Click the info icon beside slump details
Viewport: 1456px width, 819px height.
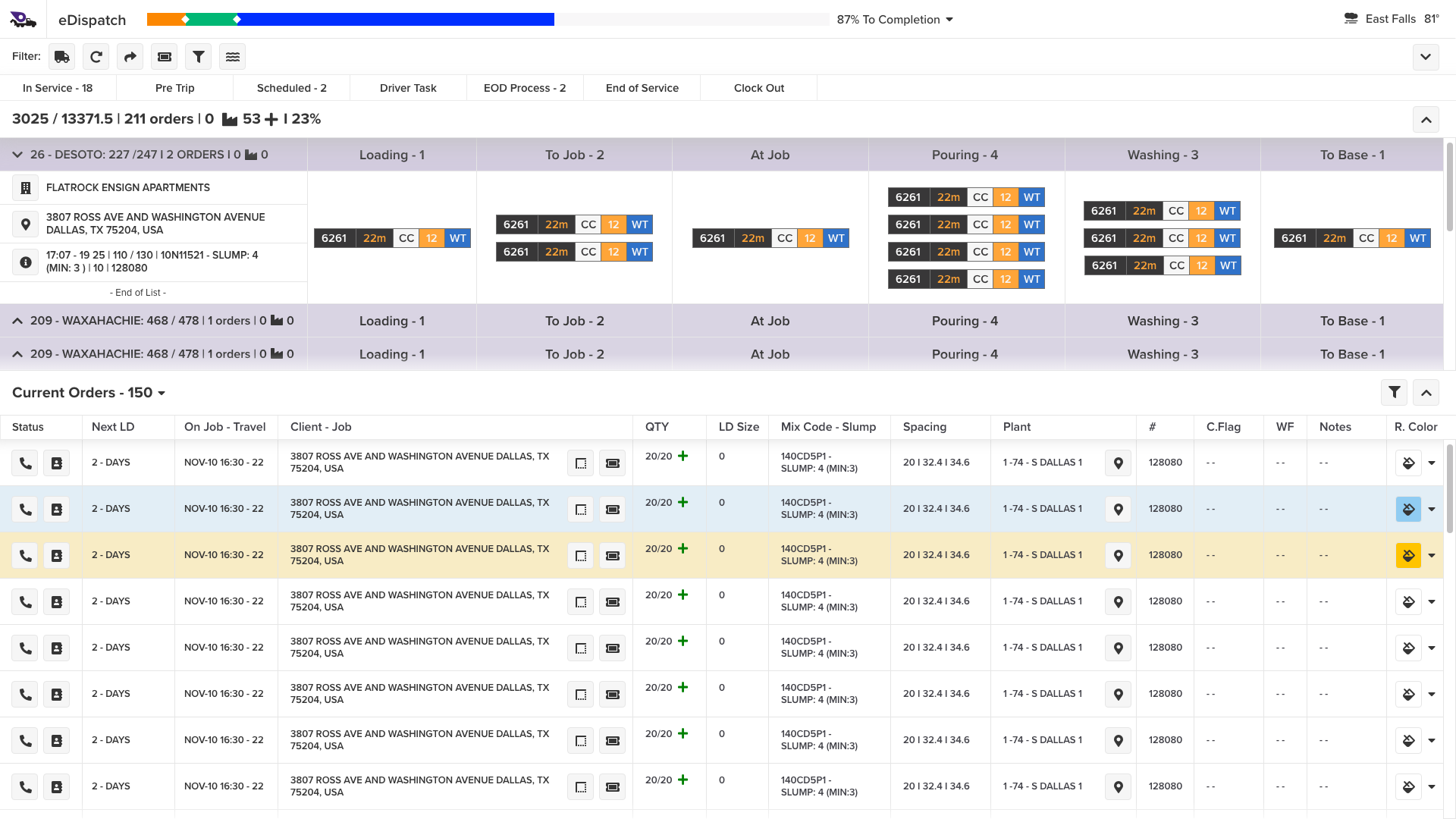[x=25, y=262]
